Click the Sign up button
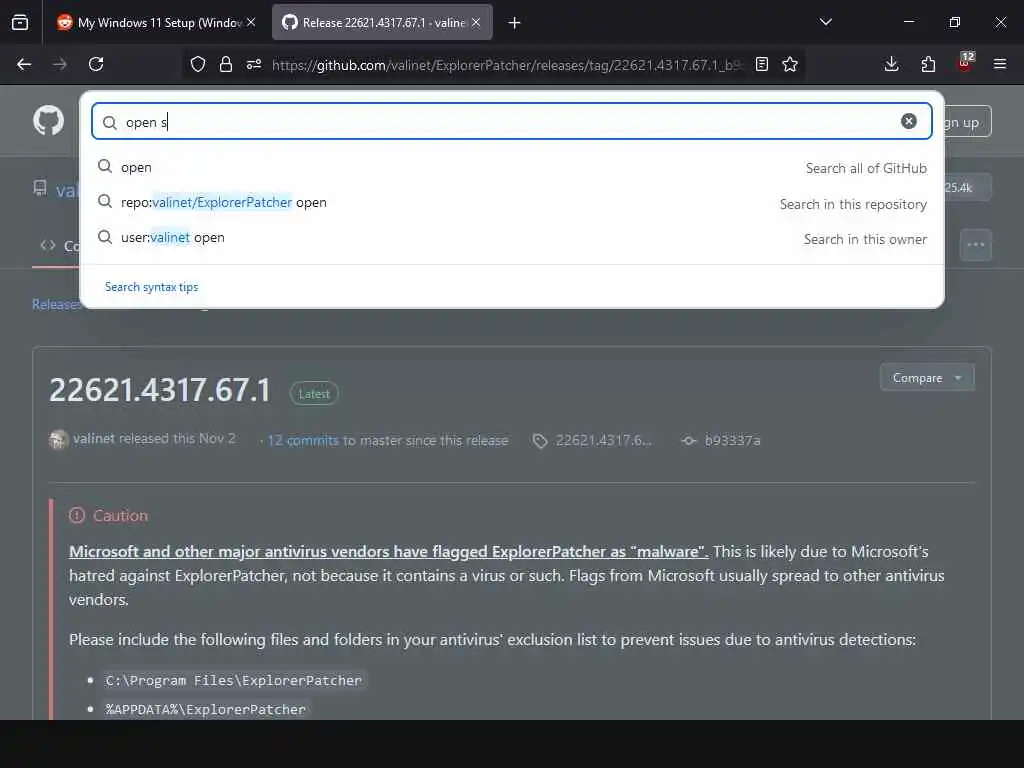The height and width of the screenshot is (768, 1024). tap(968, 122)
